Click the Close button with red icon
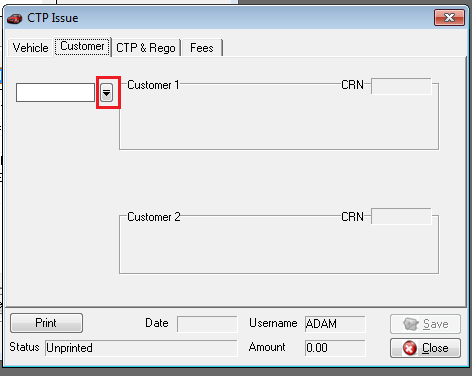Image resolution: width=472 pixels, height=376 pixels. [425, 348]
